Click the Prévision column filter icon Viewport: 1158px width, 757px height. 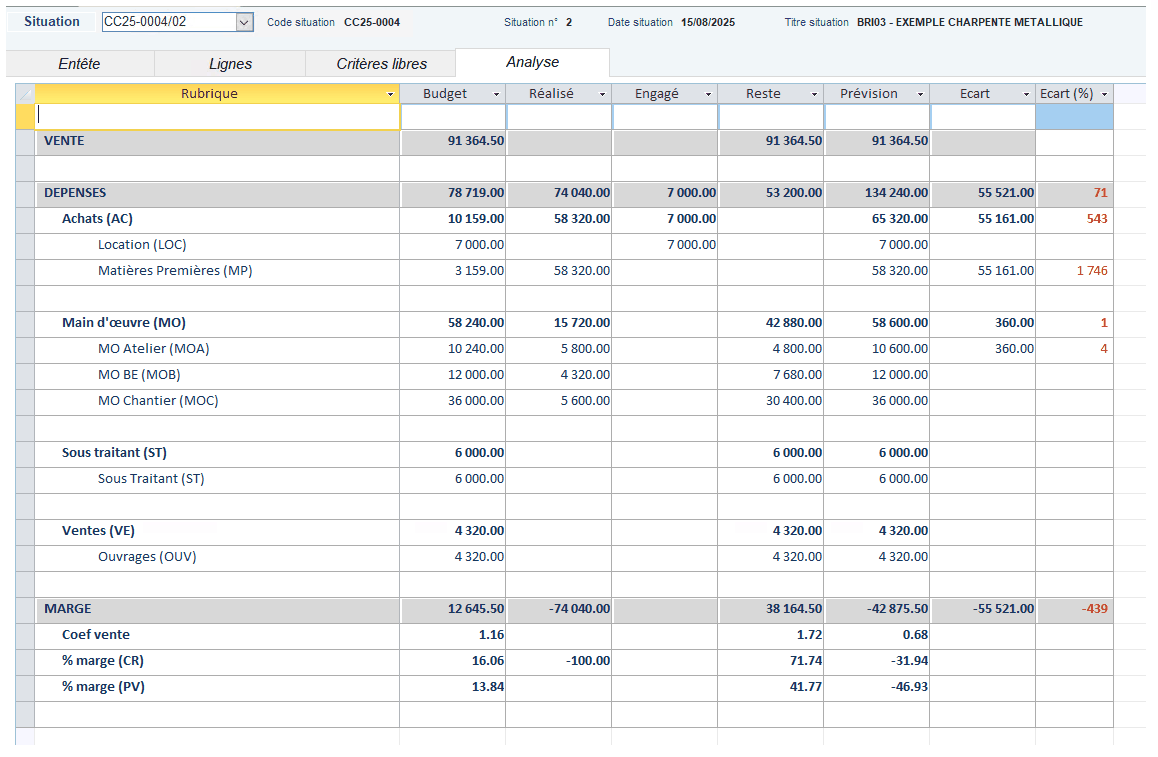(921, 93)
